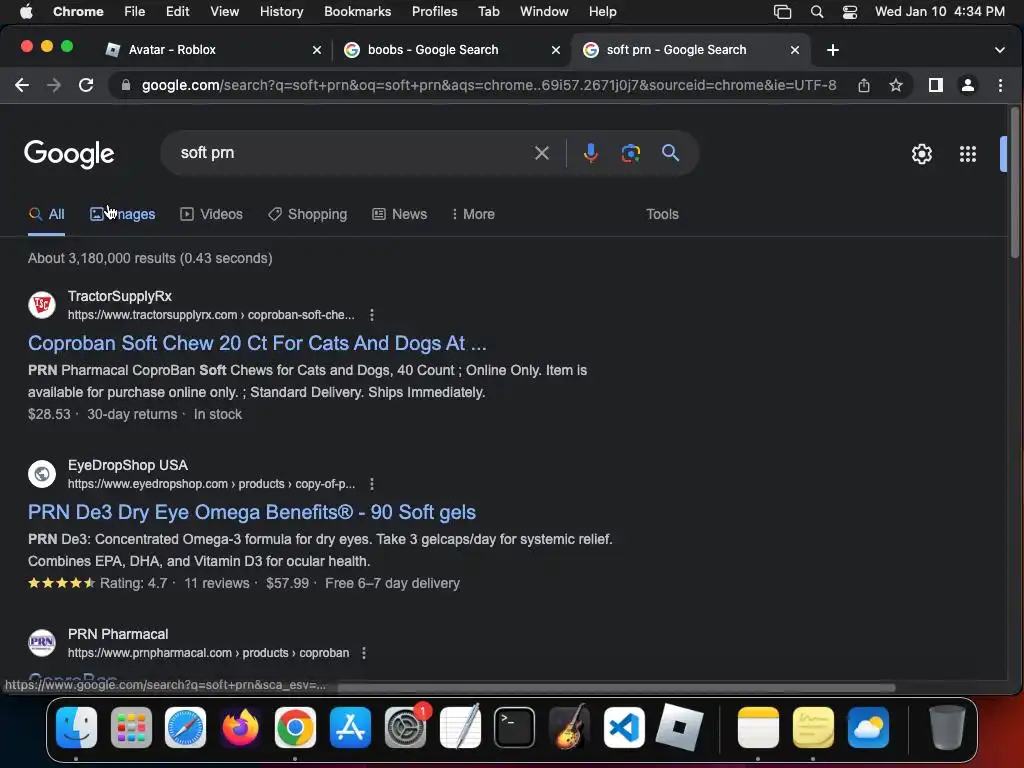
Task: Open the TractorSupplyRx result options dots
Action: pyautogui.click(x=372, y=315)
